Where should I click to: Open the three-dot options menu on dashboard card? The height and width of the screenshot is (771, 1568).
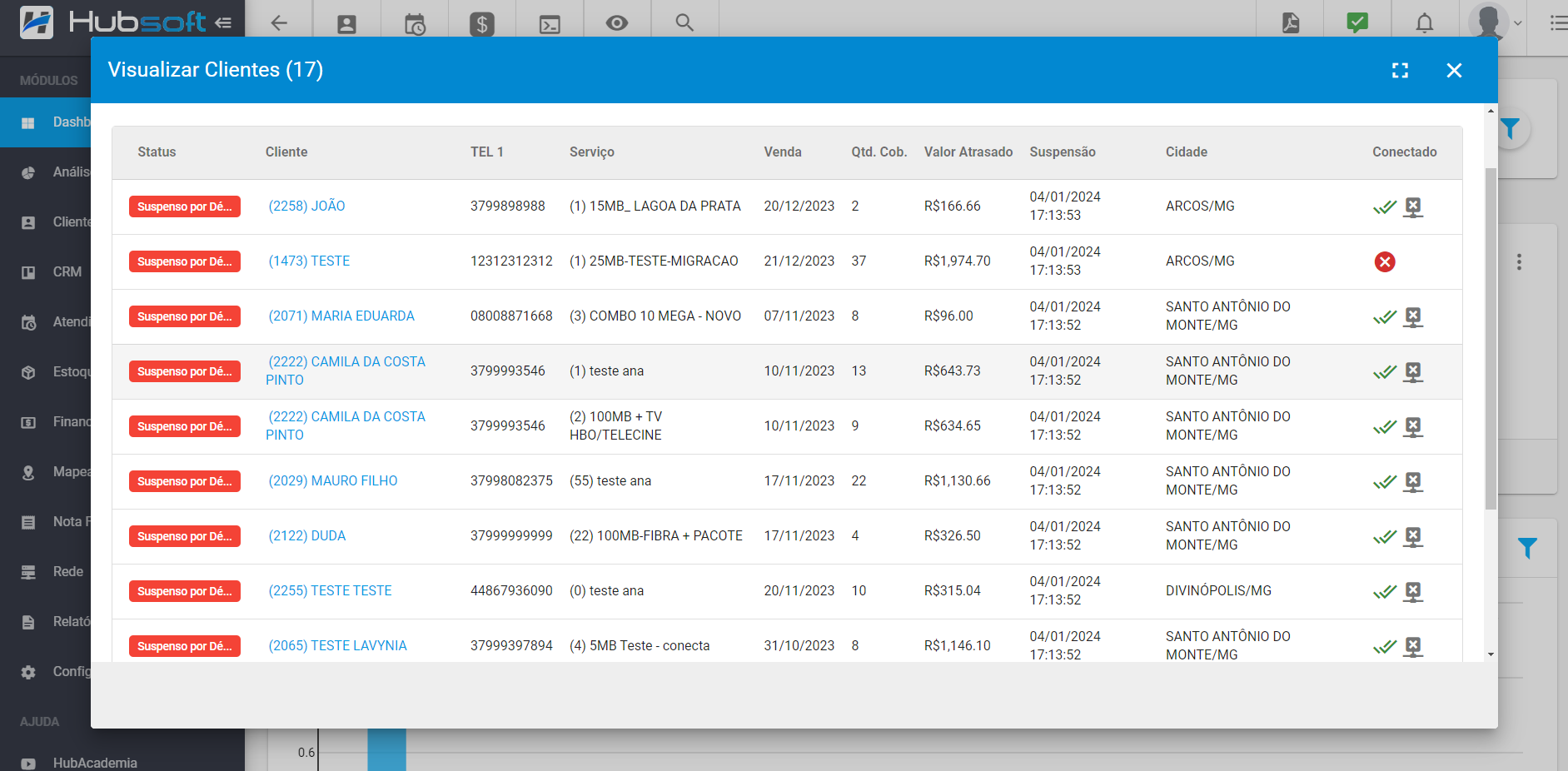(1520, 261)
